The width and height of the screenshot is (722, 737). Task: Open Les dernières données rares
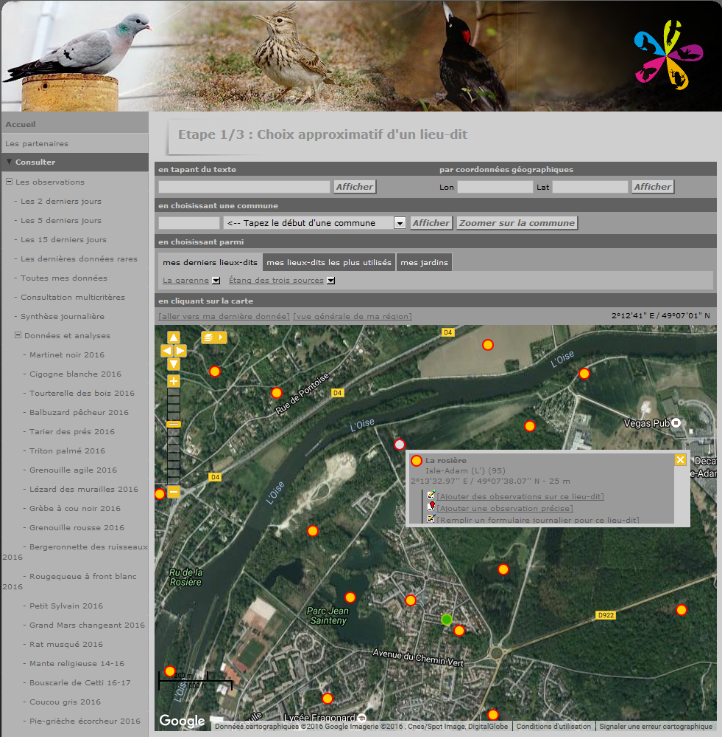[79, 259]
